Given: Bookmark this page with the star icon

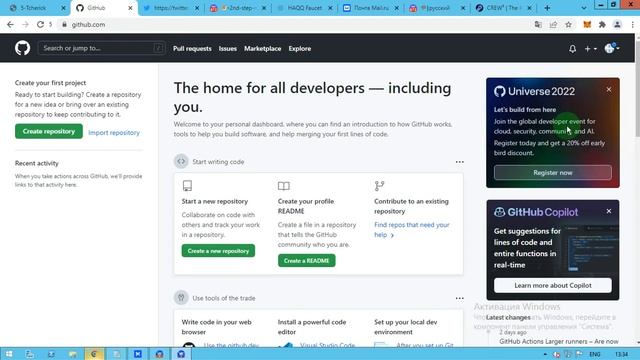Looking at the screenshot, I should 568,24.
